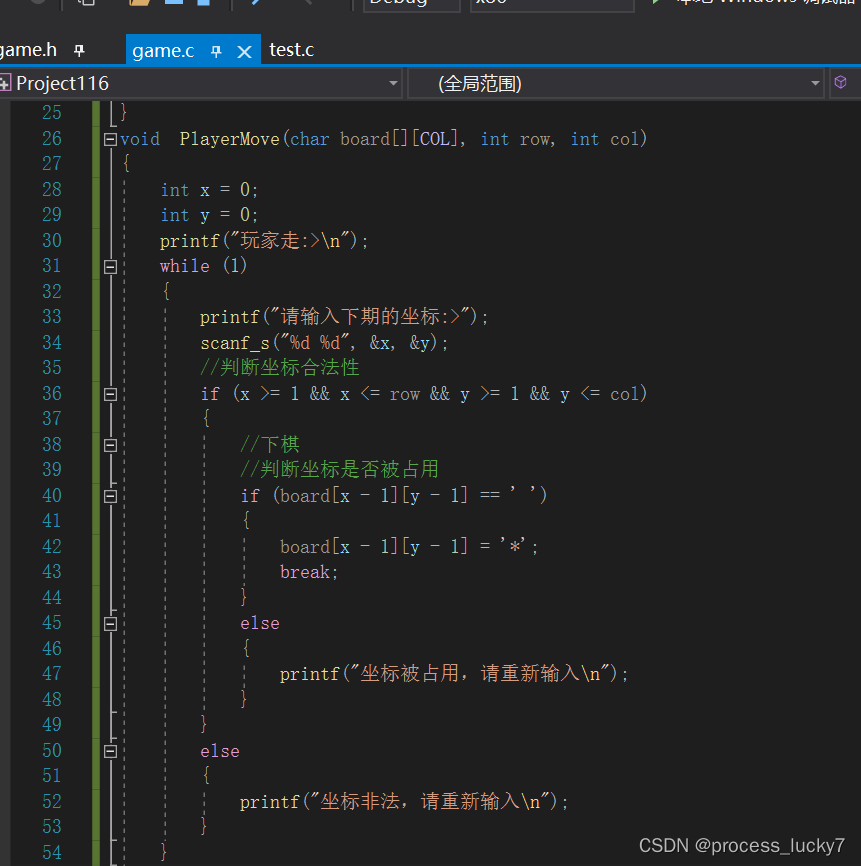
Task: Collapse the else block at line 50
Action: point(110,751)
